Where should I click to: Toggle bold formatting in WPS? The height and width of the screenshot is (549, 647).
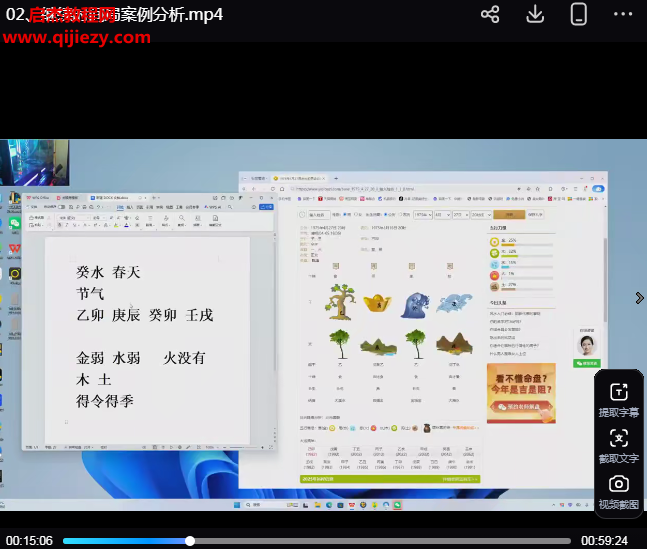point(59,225)
